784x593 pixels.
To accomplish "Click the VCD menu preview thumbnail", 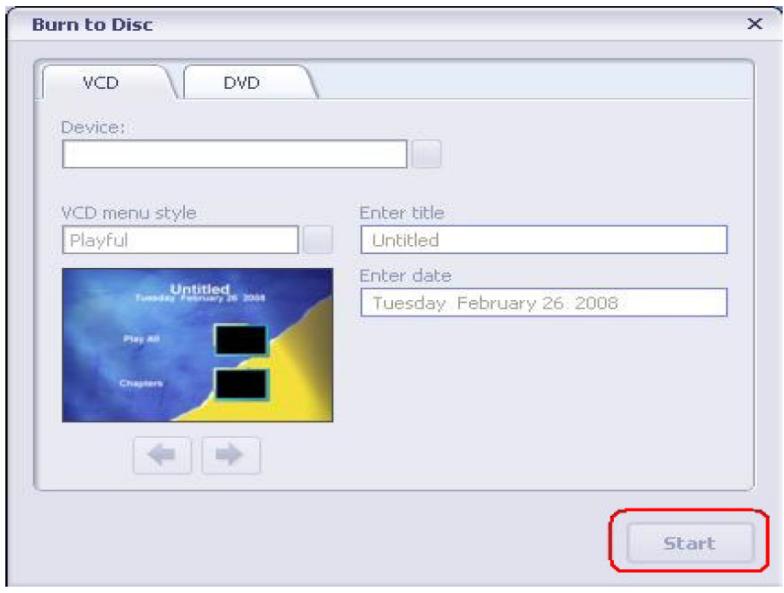I will pos(198,345).
